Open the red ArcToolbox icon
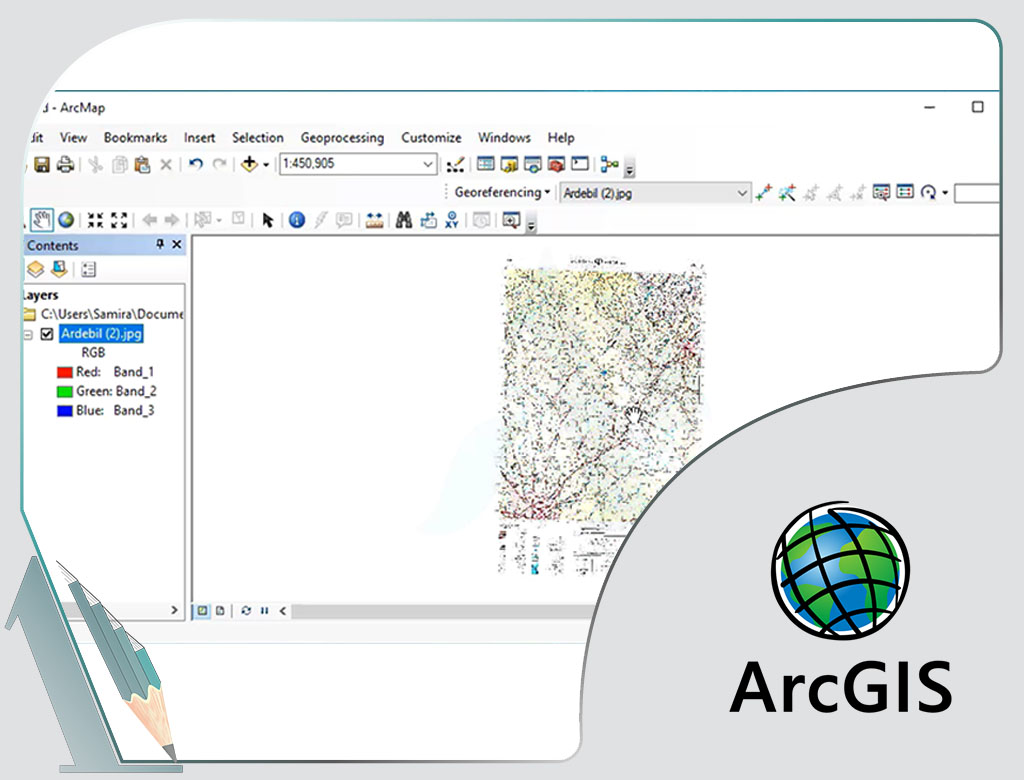Image resolution: width=1024 pixels, height=780 pixels. (x=556, y=164)
